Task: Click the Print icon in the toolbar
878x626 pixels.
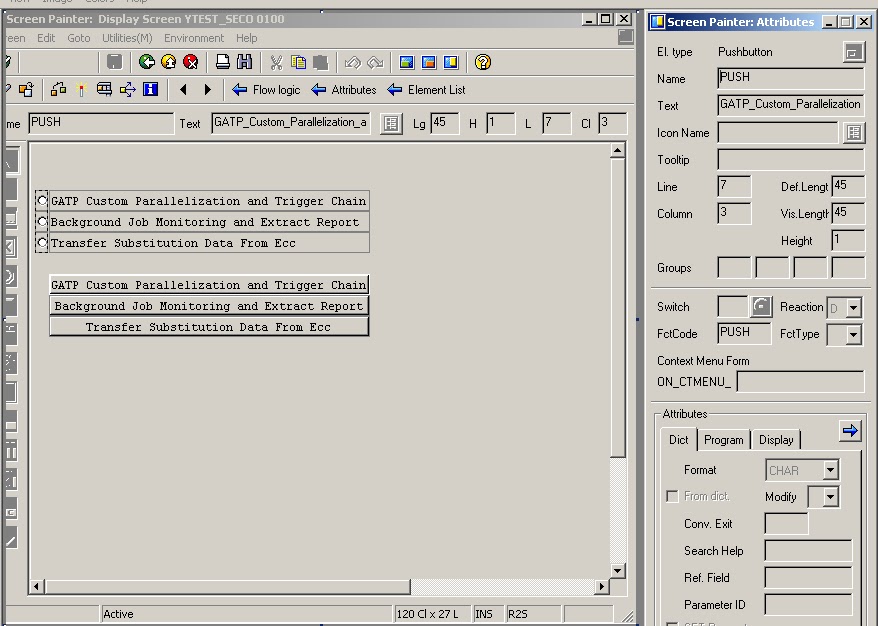Action: pos(221,61)
